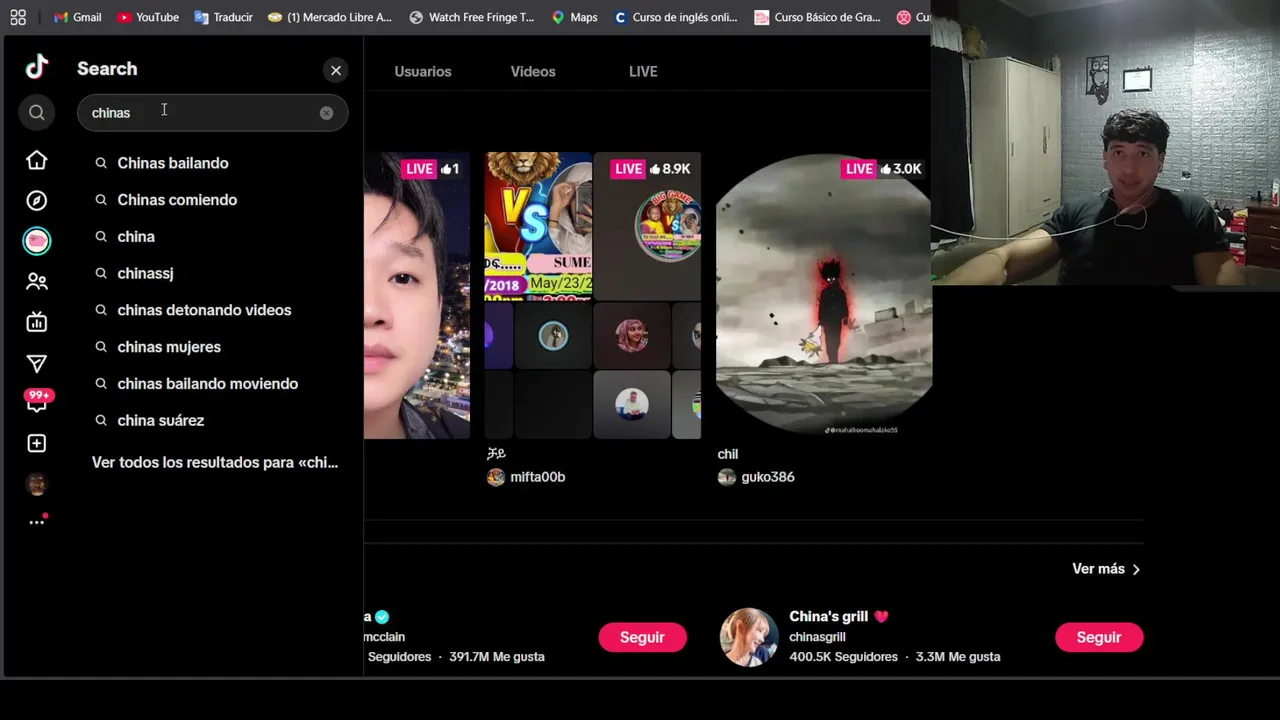
Task: Click the TikTok logo icon
Action: click(x=37, y=67)
